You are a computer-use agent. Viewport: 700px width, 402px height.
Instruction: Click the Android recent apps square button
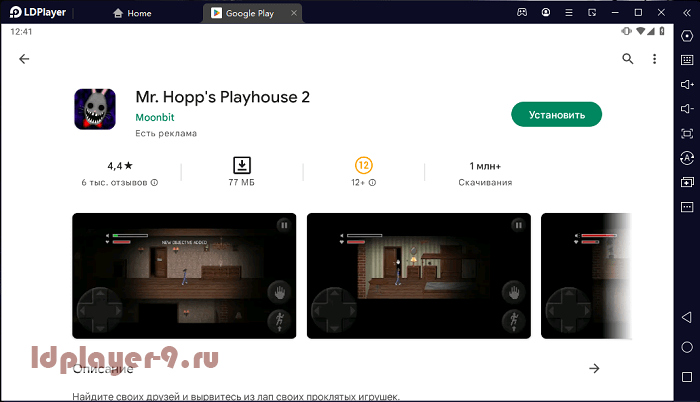[x=687, y=377]
